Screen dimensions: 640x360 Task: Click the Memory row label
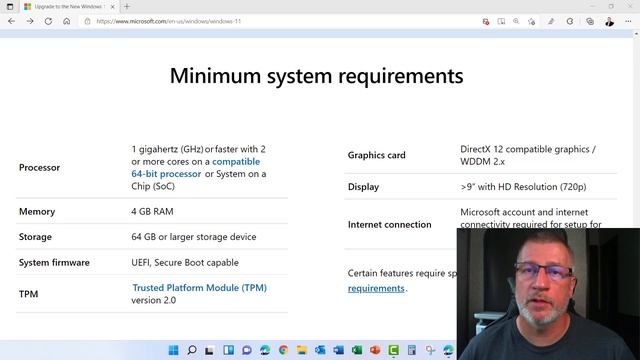click(37, 211)
